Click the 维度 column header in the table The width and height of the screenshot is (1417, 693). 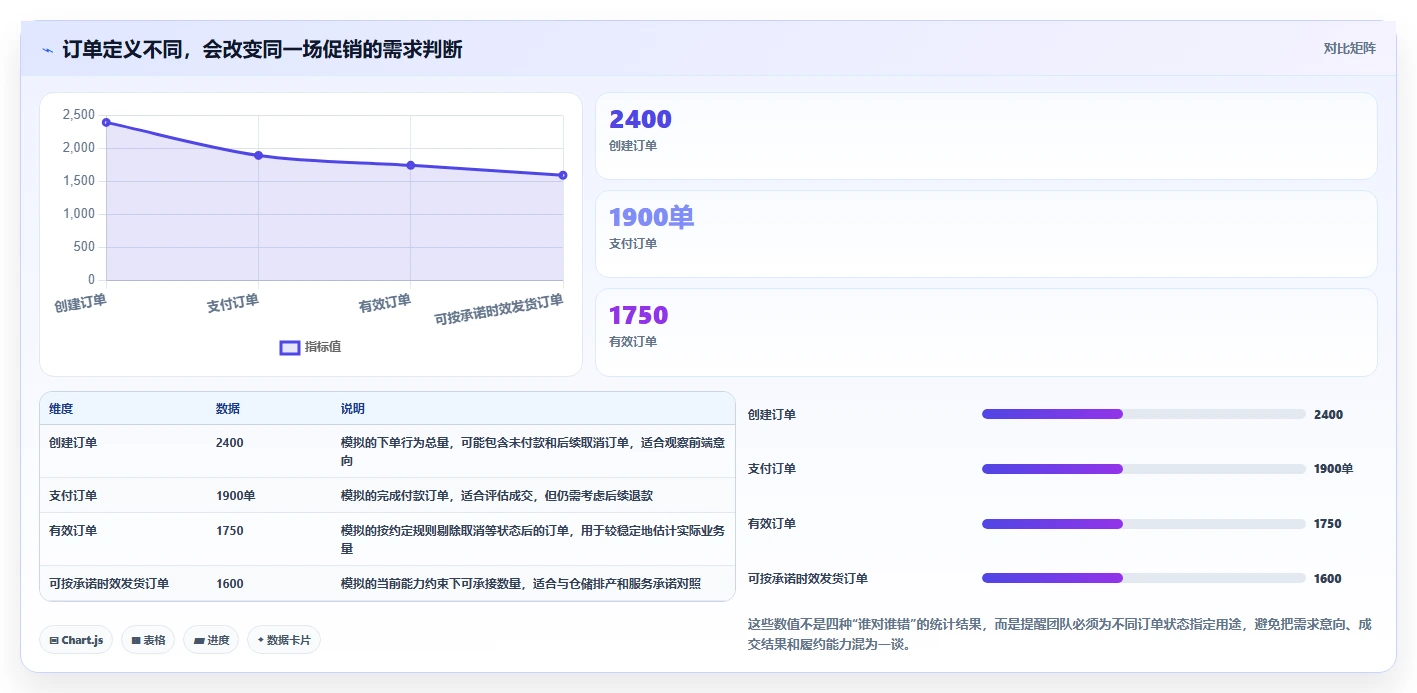pos(61,409)
